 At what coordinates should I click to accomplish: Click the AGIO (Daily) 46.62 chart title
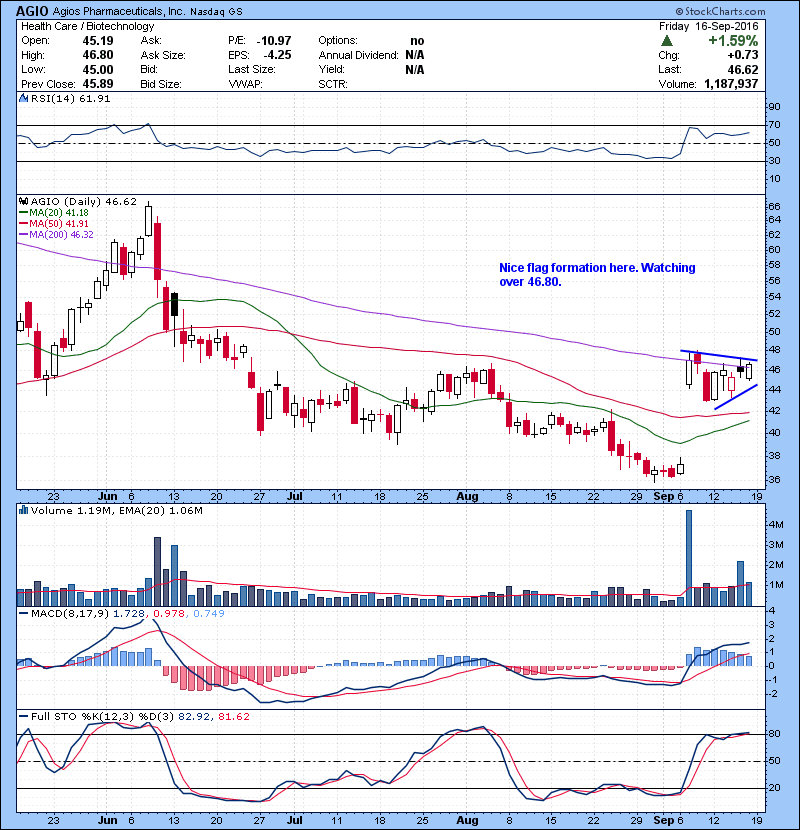pos(84,201)
